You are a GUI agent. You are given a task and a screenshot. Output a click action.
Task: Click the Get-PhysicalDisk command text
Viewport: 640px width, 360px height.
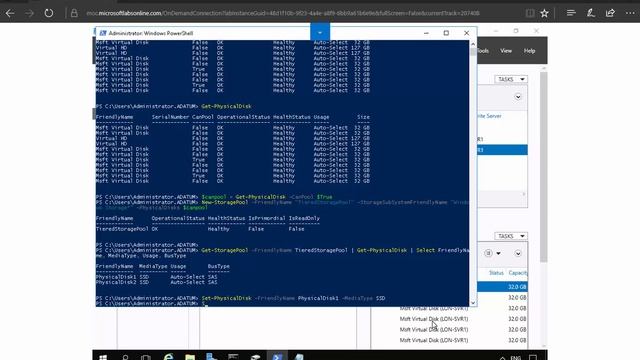(226, 107)
